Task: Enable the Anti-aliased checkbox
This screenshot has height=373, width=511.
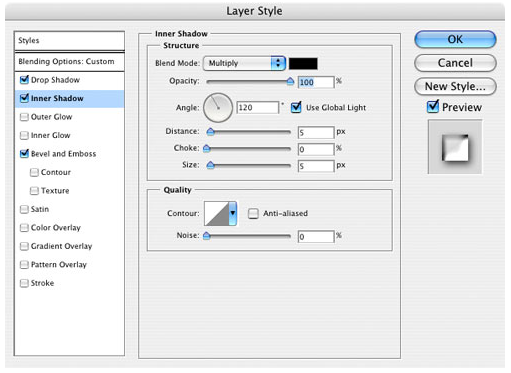Action: click(253, 213)
